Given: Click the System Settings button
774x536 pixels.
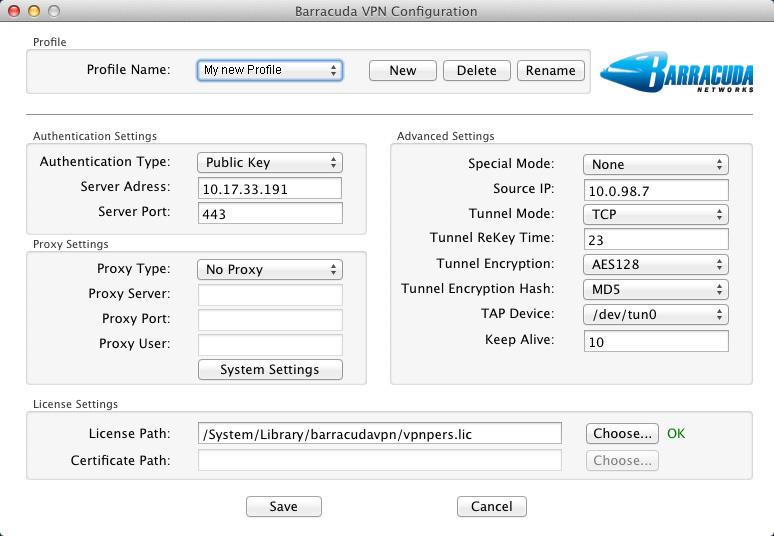Looking at the screenshot, I should (x=270, y=369).
